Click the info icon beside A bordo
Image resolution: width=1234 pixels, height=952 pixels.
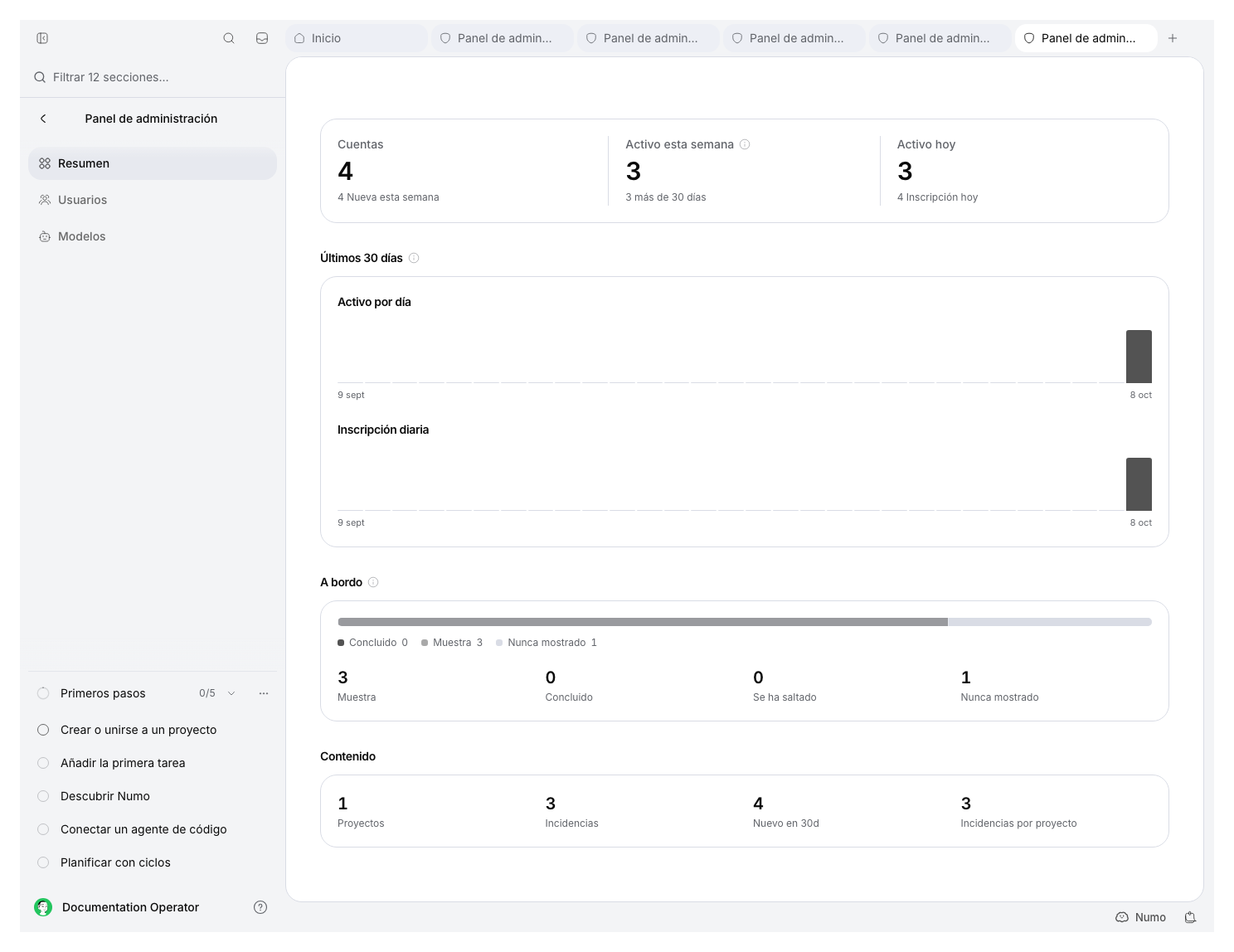[x=373, y=582]
